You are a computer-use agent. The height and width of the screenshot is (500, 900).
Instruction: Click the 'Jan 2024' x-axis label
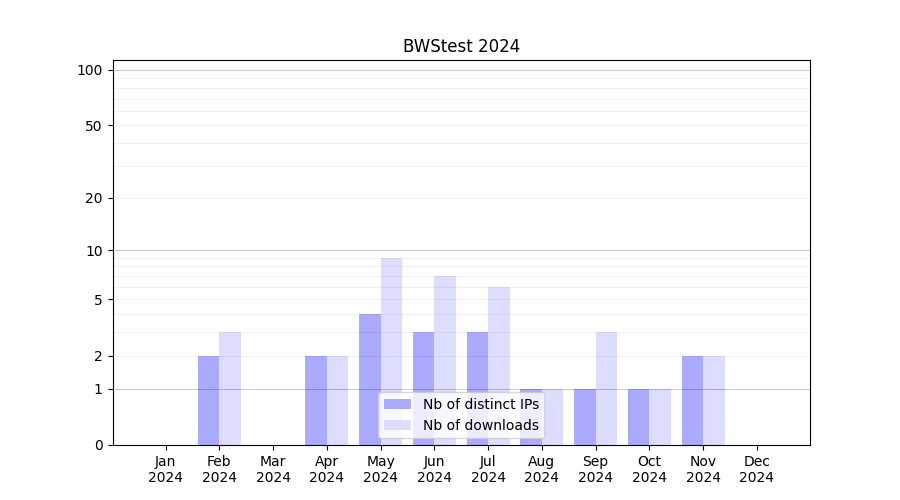(x=166, y=469)
